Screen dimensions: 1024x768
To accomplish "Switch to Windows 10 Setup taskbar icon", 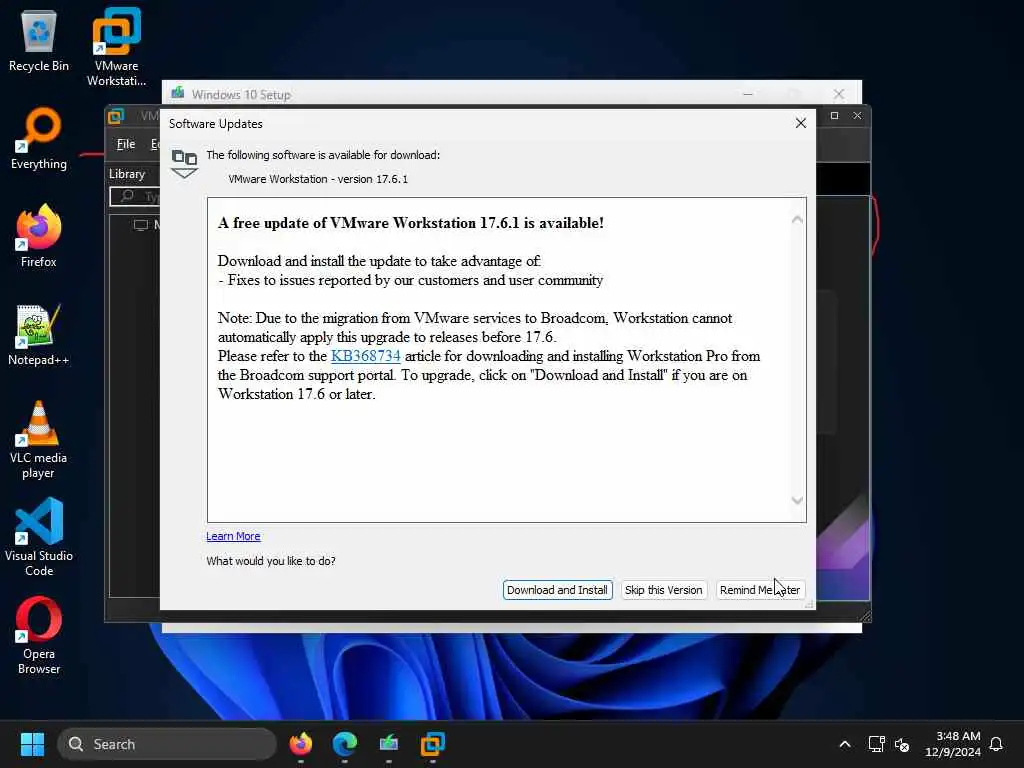I will tap(389, 744).
